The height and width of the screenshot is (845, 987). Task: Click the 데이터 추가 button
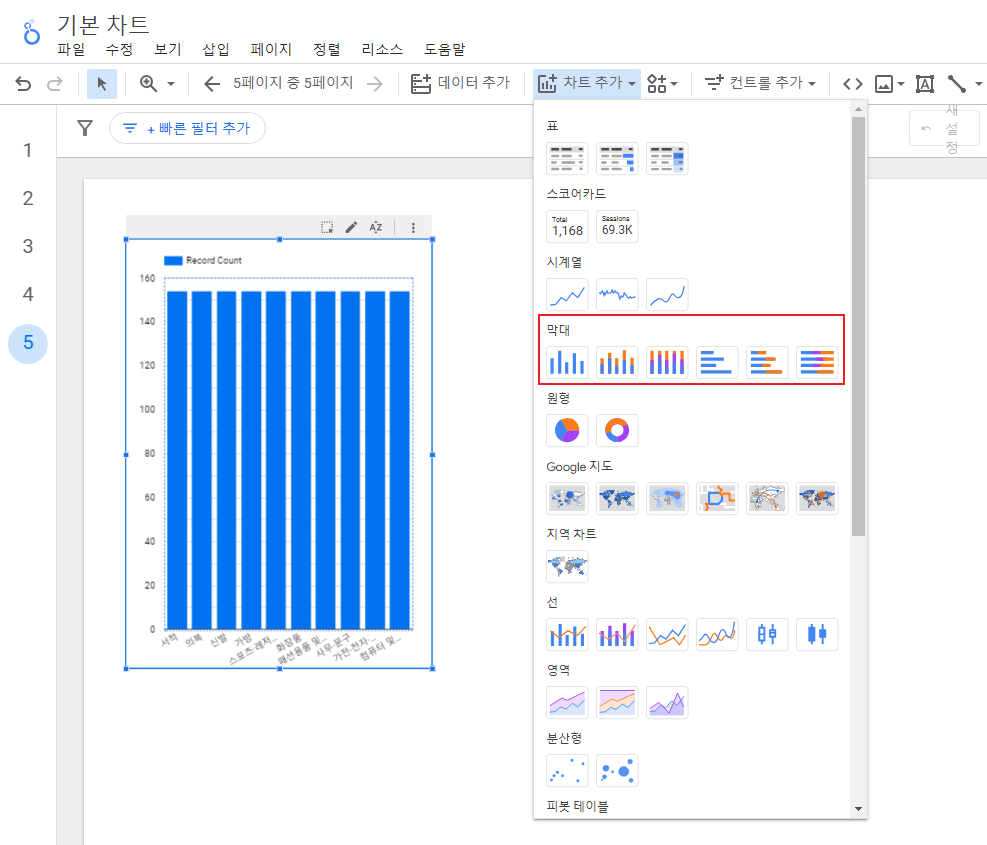click(x=461, y=82)
